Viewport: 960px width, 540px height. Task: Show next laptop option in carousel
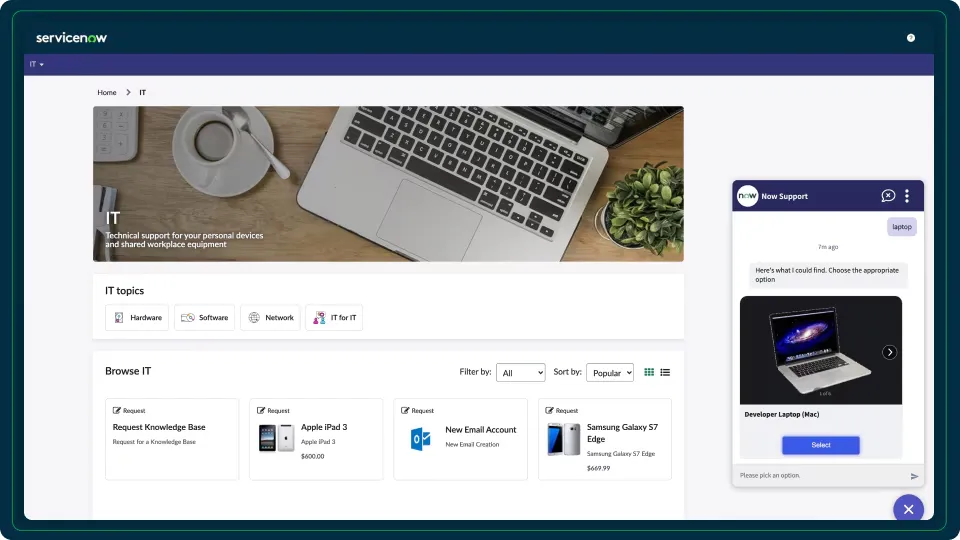pyautogui.click(x=890, y=352)
